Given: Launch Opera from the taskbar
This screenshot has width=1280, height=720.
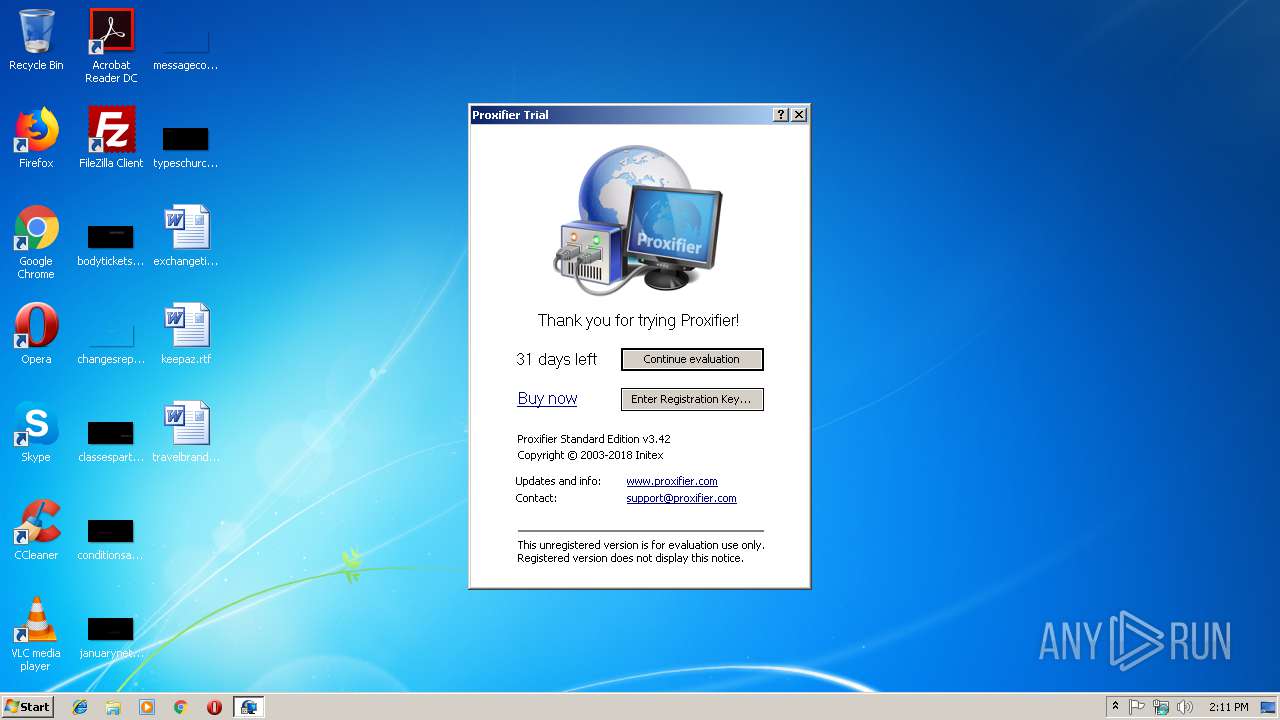Looking at the screenshot, I should [x=214, y=707].
